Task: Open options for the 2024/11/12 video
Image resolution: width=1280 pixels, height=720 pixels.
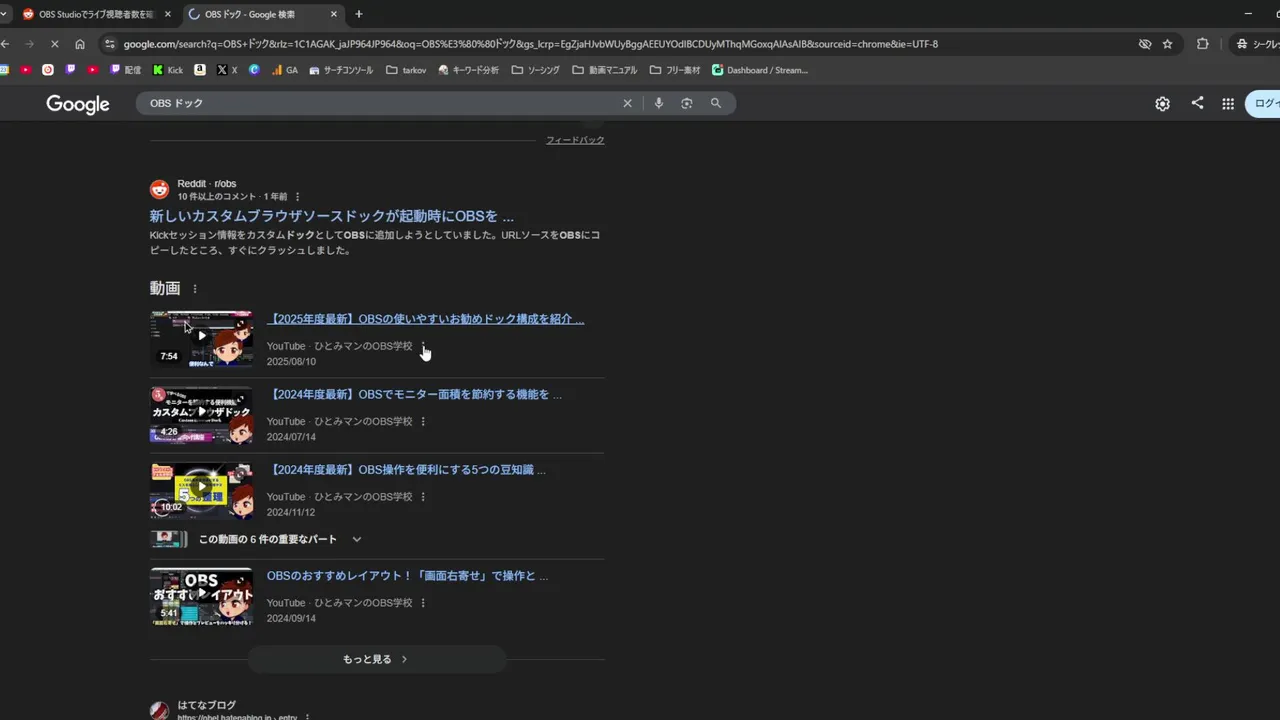Action: [x=423, y=497]
